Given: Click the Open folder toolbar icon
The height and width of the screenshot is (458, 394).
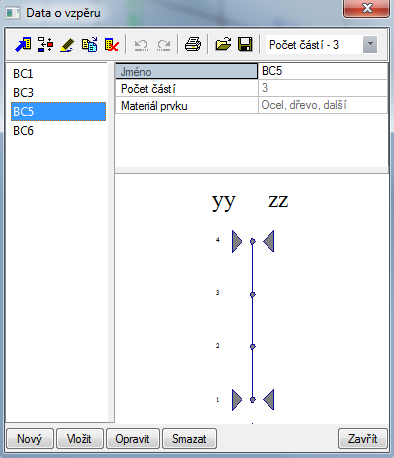Looking at the screenshot, I should [223, 44].
